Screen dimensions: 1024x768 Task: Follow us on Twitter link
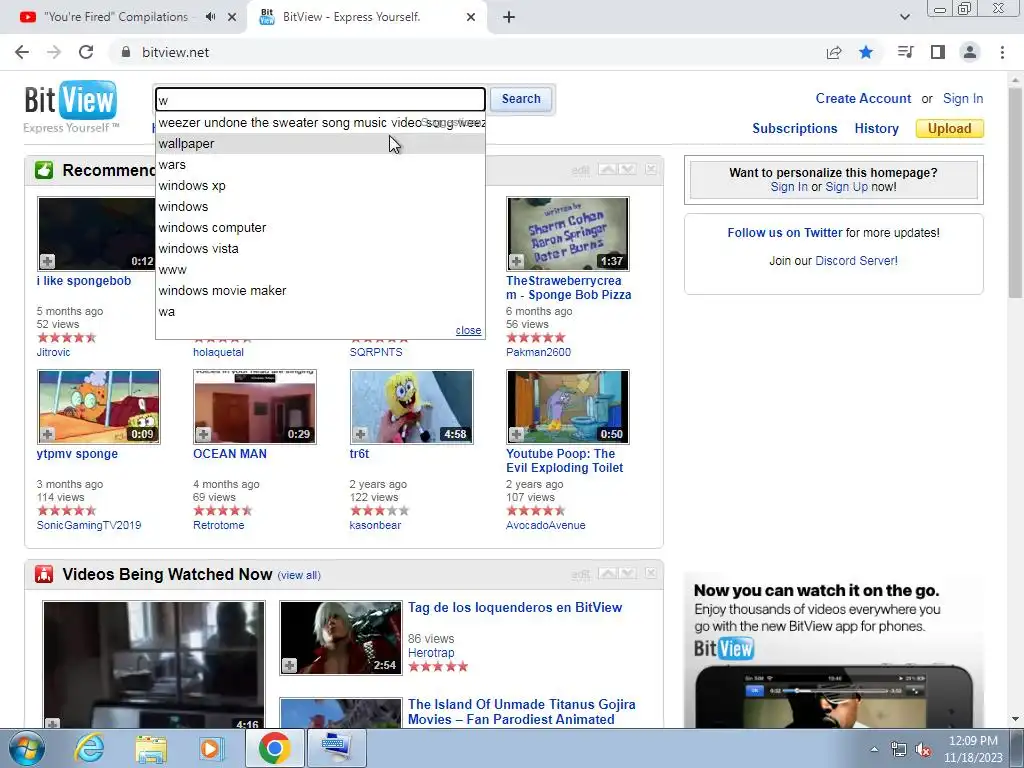pyautogui.click(x=784, y=232)
